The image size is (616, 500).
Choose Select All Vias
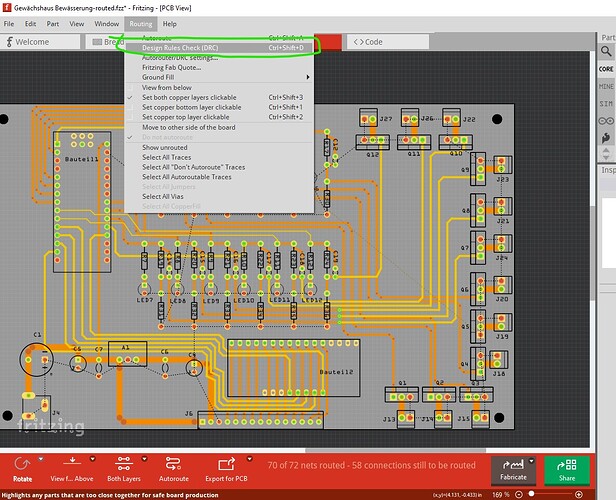tap(219, 196)
